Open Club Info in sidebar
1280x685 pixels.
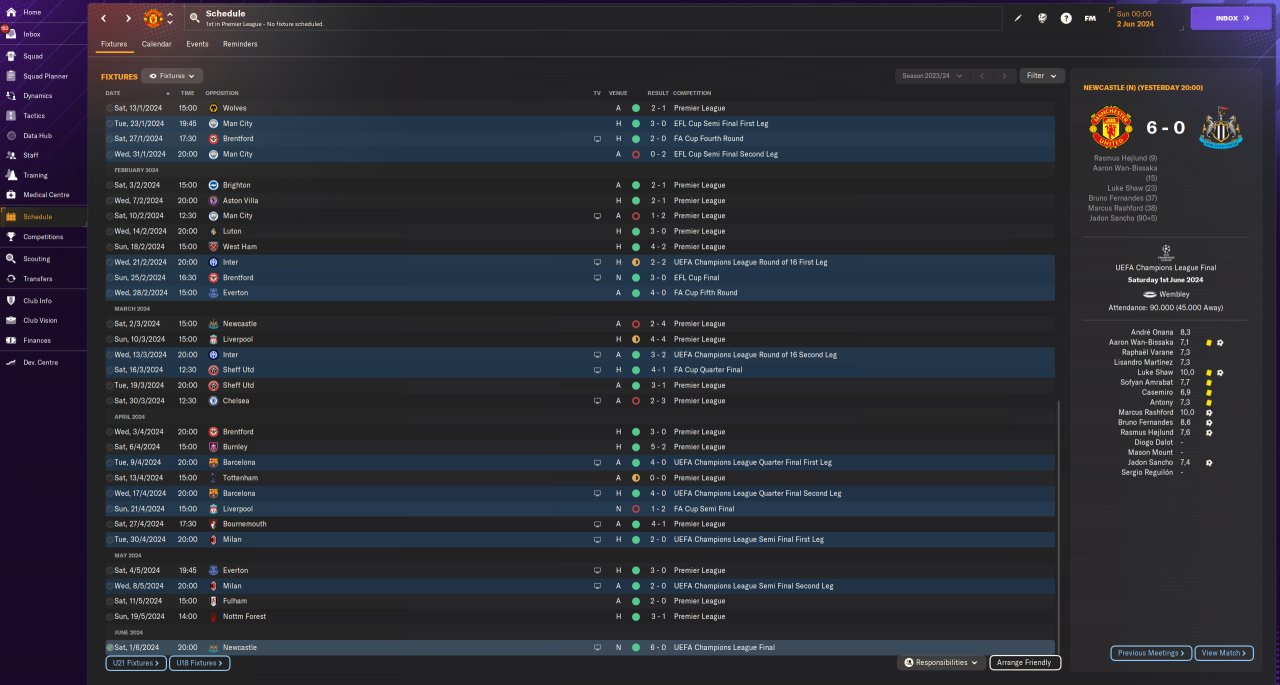pos(37,300)
